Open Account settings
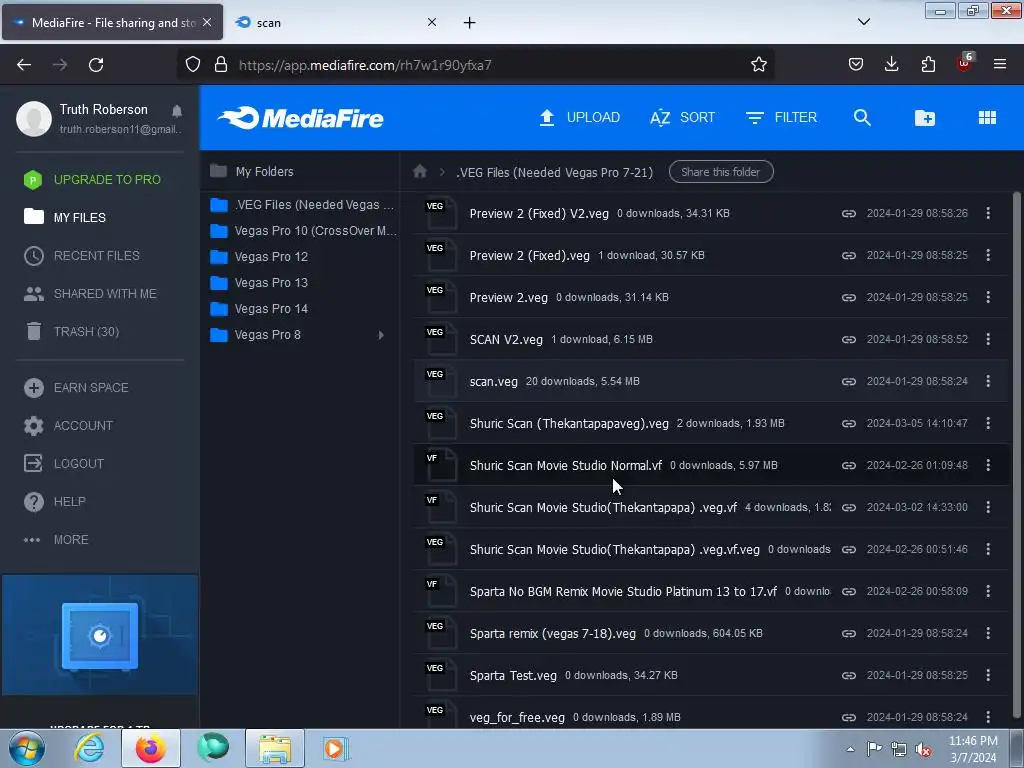Image resolution: width=1024 pixels, height=768 pixels. 69,426
